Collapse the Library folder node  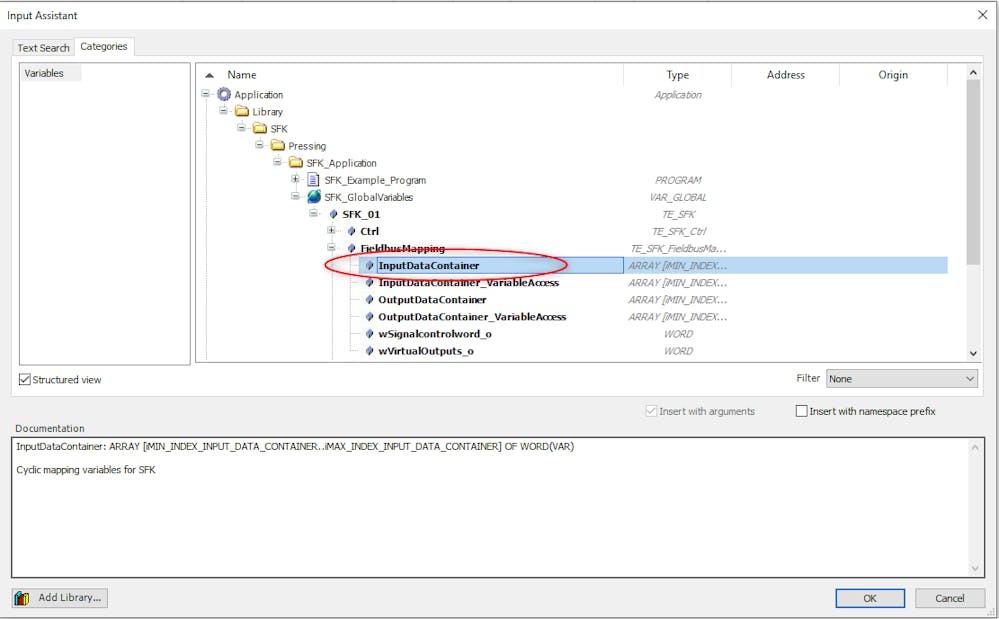[x=224, y=111]
